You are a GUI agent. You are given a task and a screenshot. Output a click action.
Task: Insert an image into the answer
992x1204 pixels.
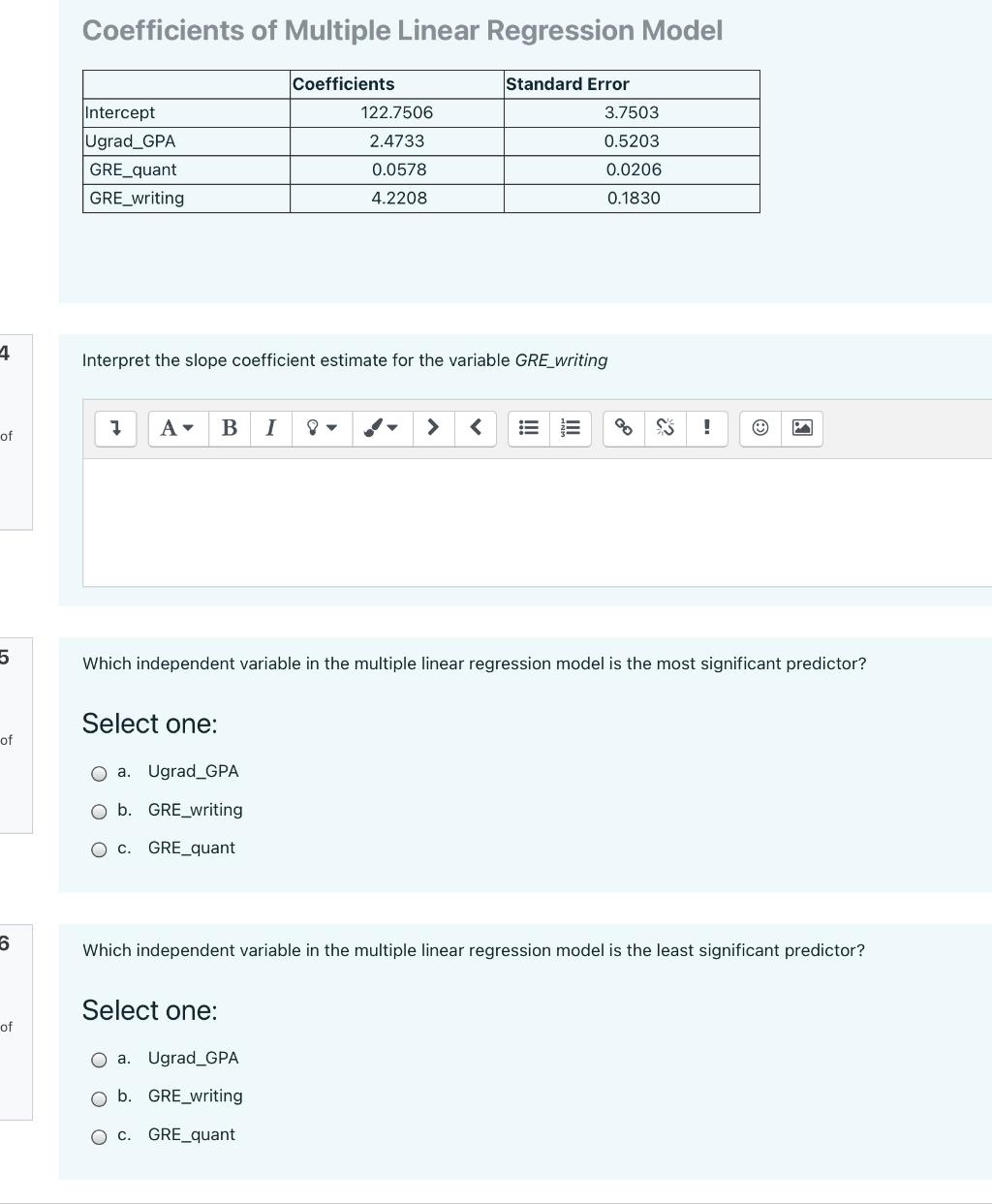tap(800, 428)
